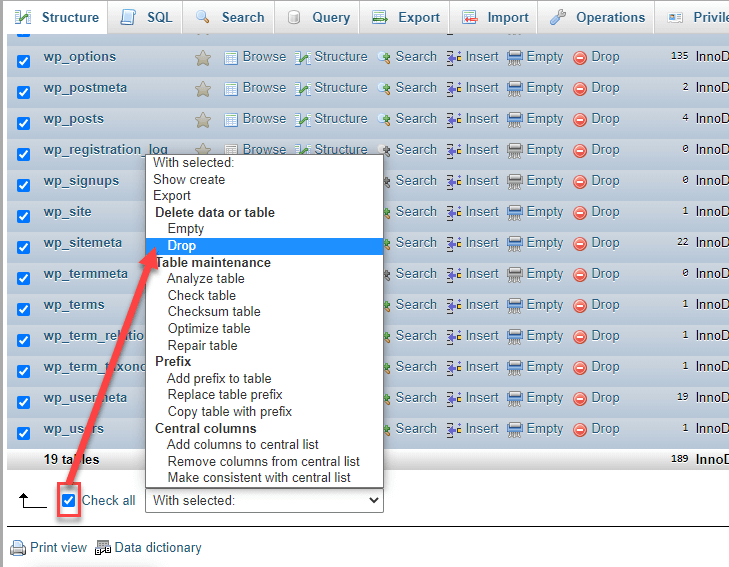Click the Browse icon in wp_postmeta row
Viewport: 729px width, 567px height.
tap(231, 89)
